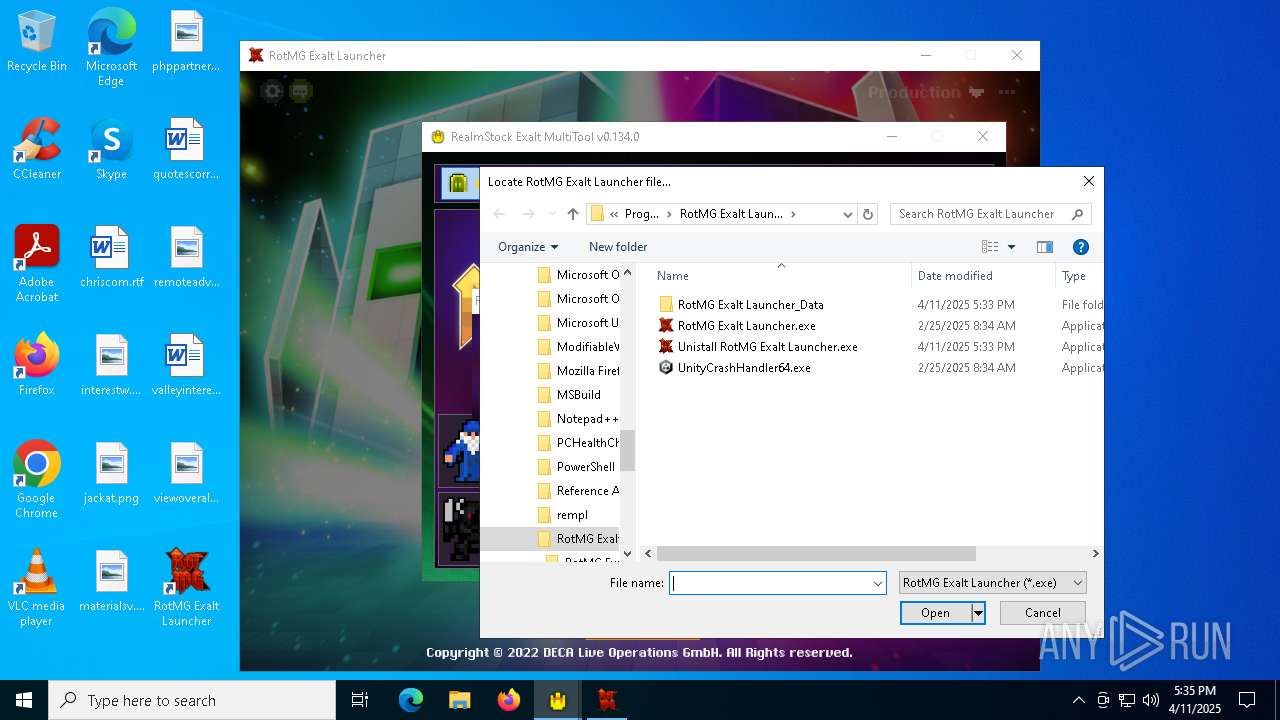Image resolution: width=1280 pixels, height=720 pixels.
Task: Open Task View on taskbar
Action: point(361,700)
